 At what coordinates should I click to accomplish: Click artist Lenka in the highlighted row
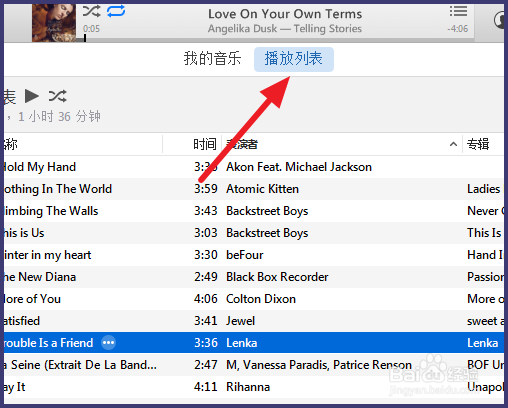pos(242,343)
